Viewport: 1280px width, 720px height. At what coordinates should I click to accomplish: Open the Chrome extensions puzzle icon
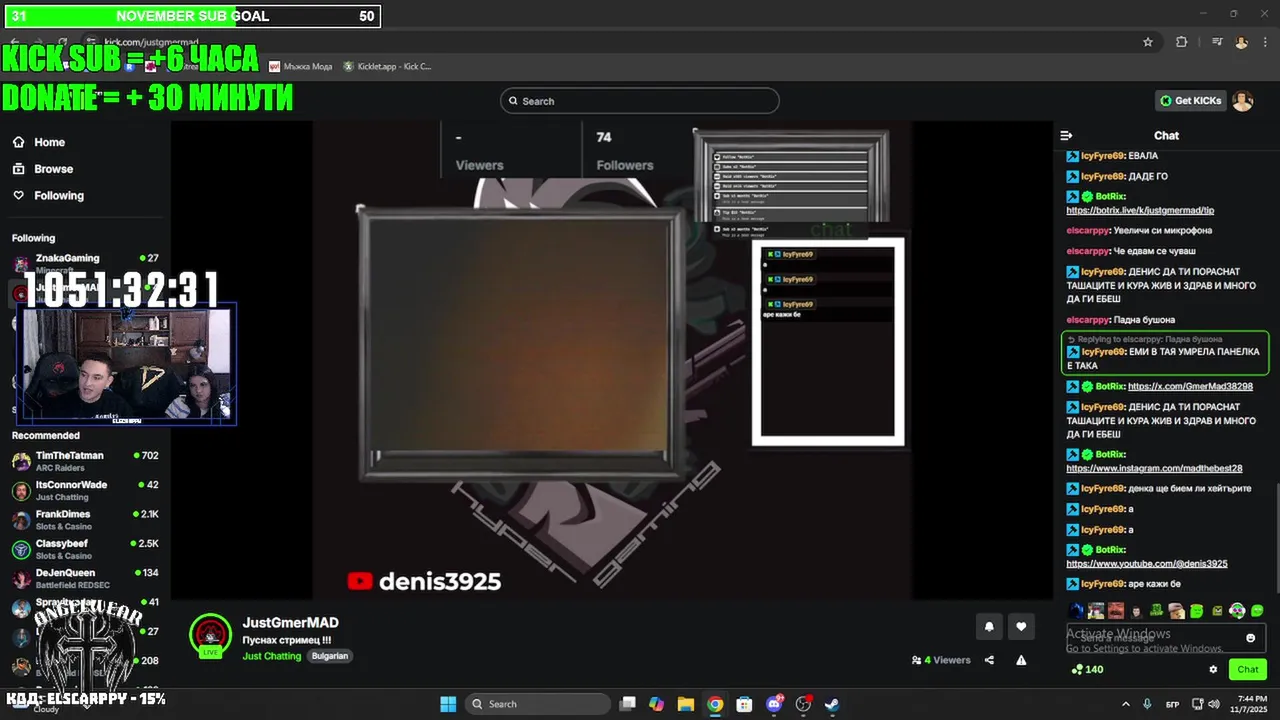pyautogui.click(x=1182, y=42)
